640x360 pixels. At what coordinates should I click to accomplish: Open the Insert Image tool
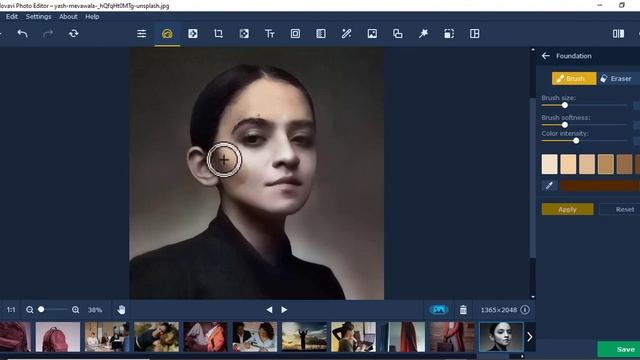click(372, 33)
